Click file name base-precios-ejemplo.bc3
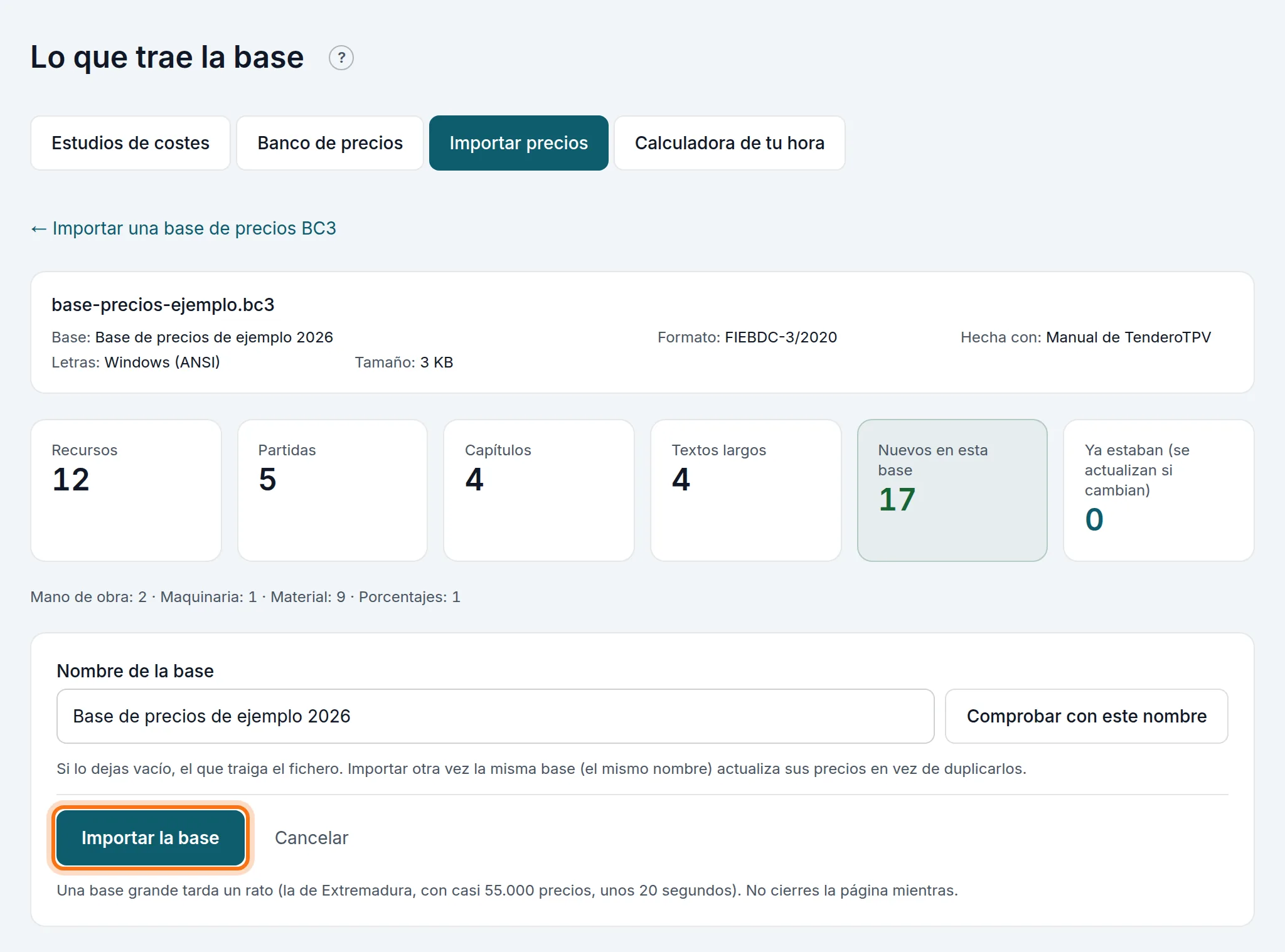 point(163,305)
